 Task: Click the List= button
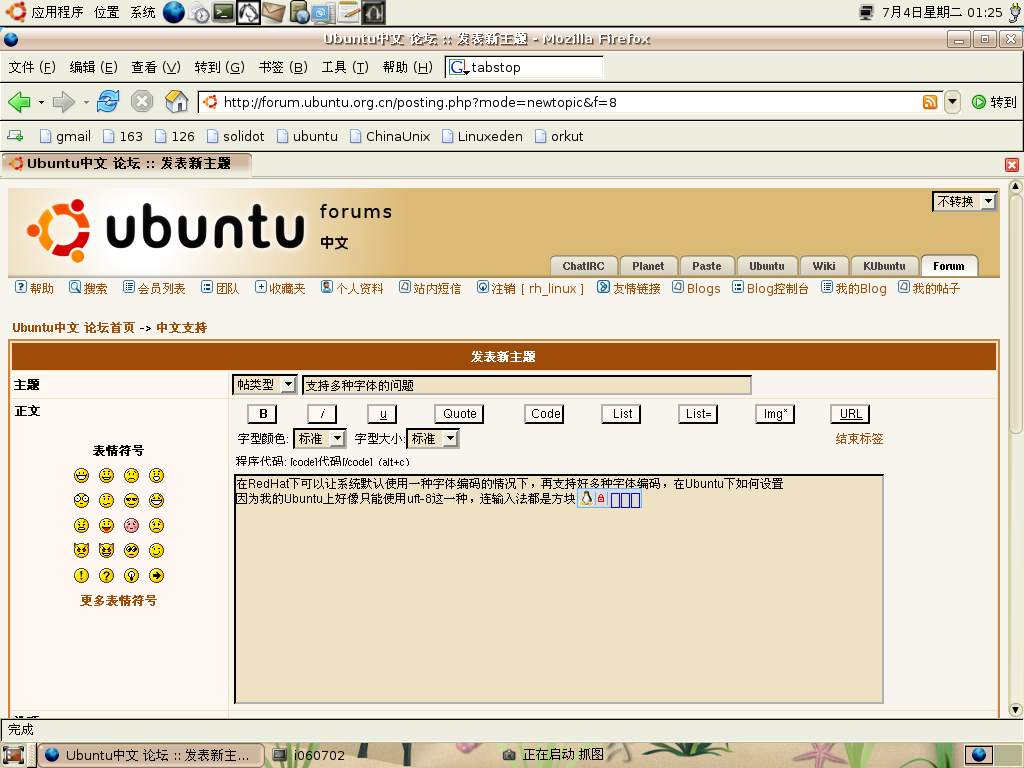pyautogui.click(x=698, y=413)
